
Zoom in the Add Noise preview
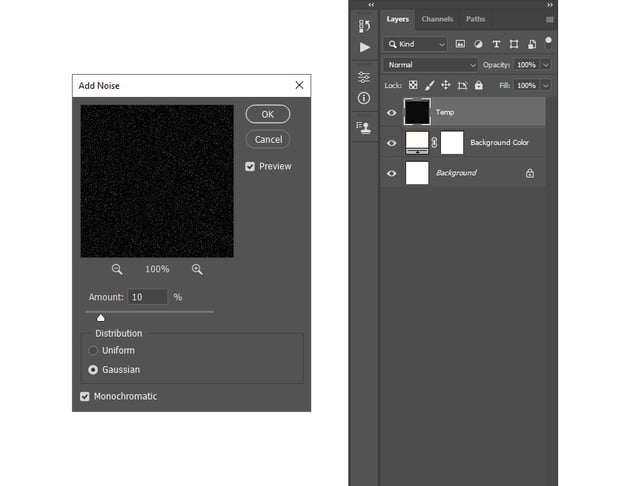coord(197,269)
